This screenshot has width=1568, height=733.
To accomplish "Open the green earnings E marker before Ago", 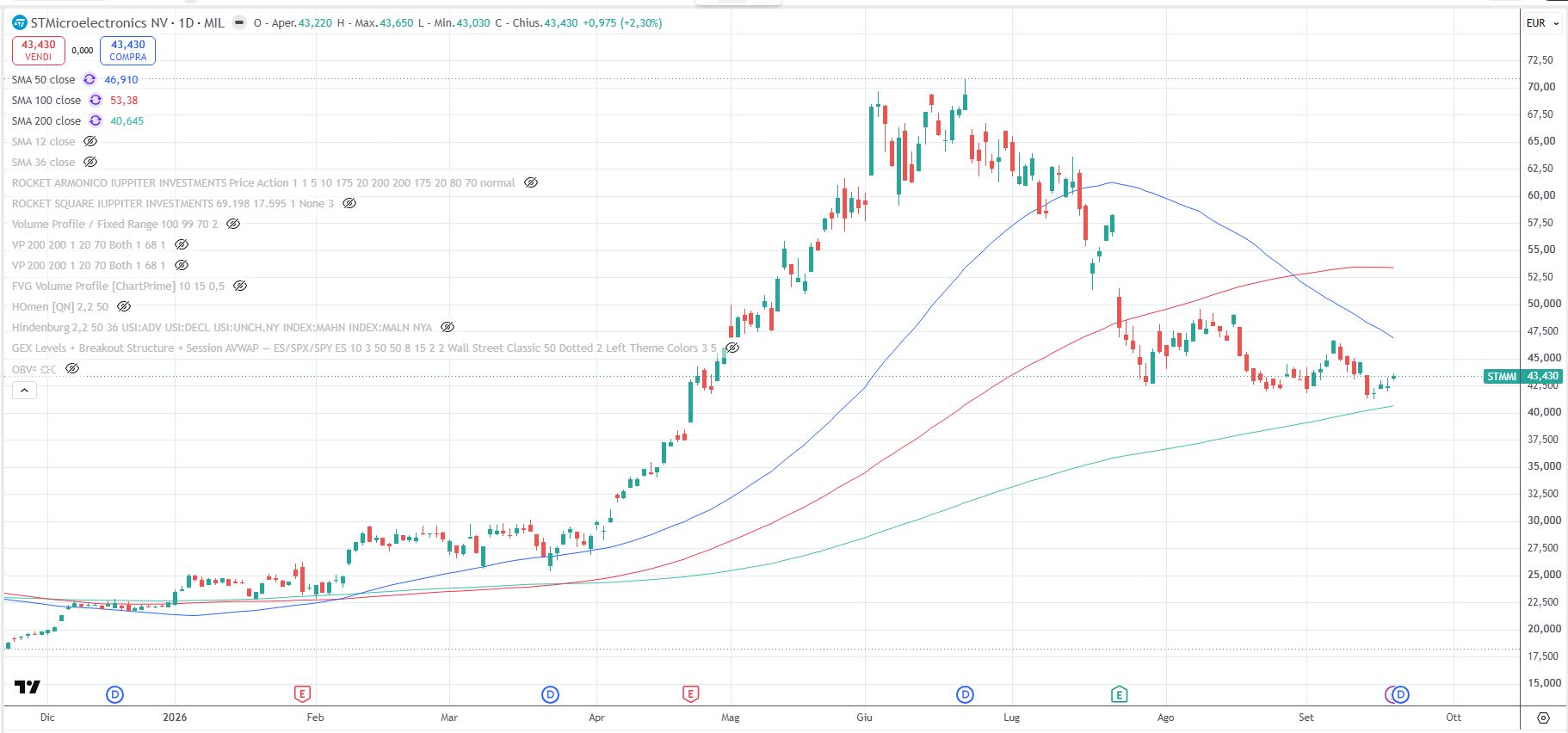I will click(1119, 693).
